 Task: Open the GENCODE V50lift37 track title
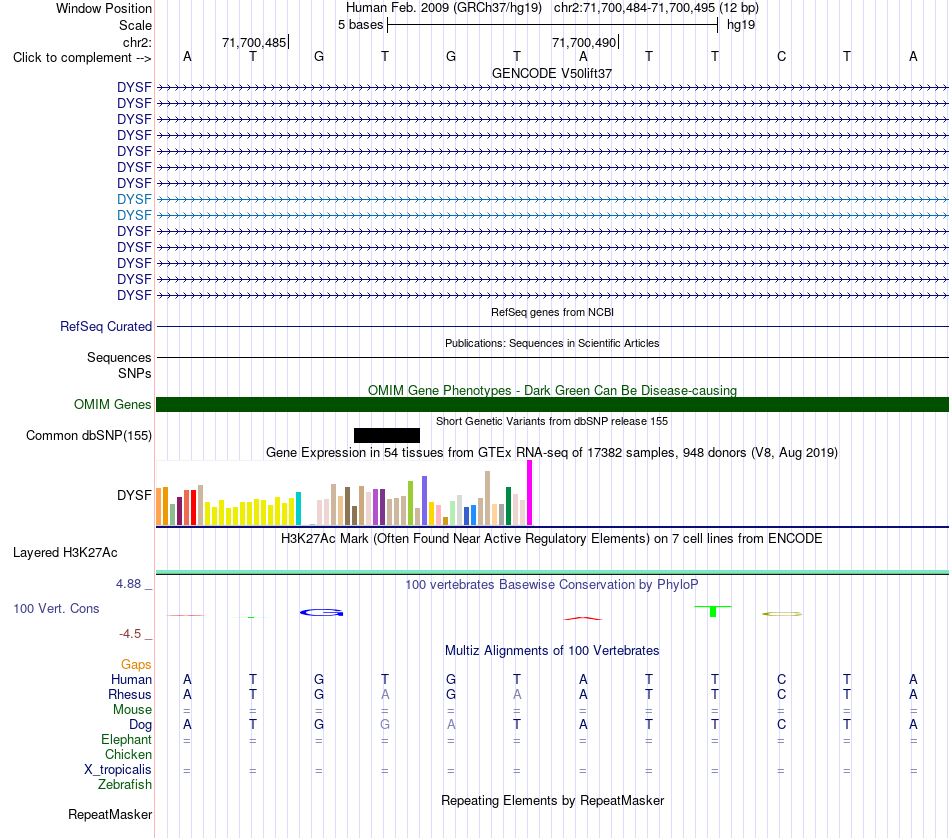pyautogui.click(x=552, y=73)
